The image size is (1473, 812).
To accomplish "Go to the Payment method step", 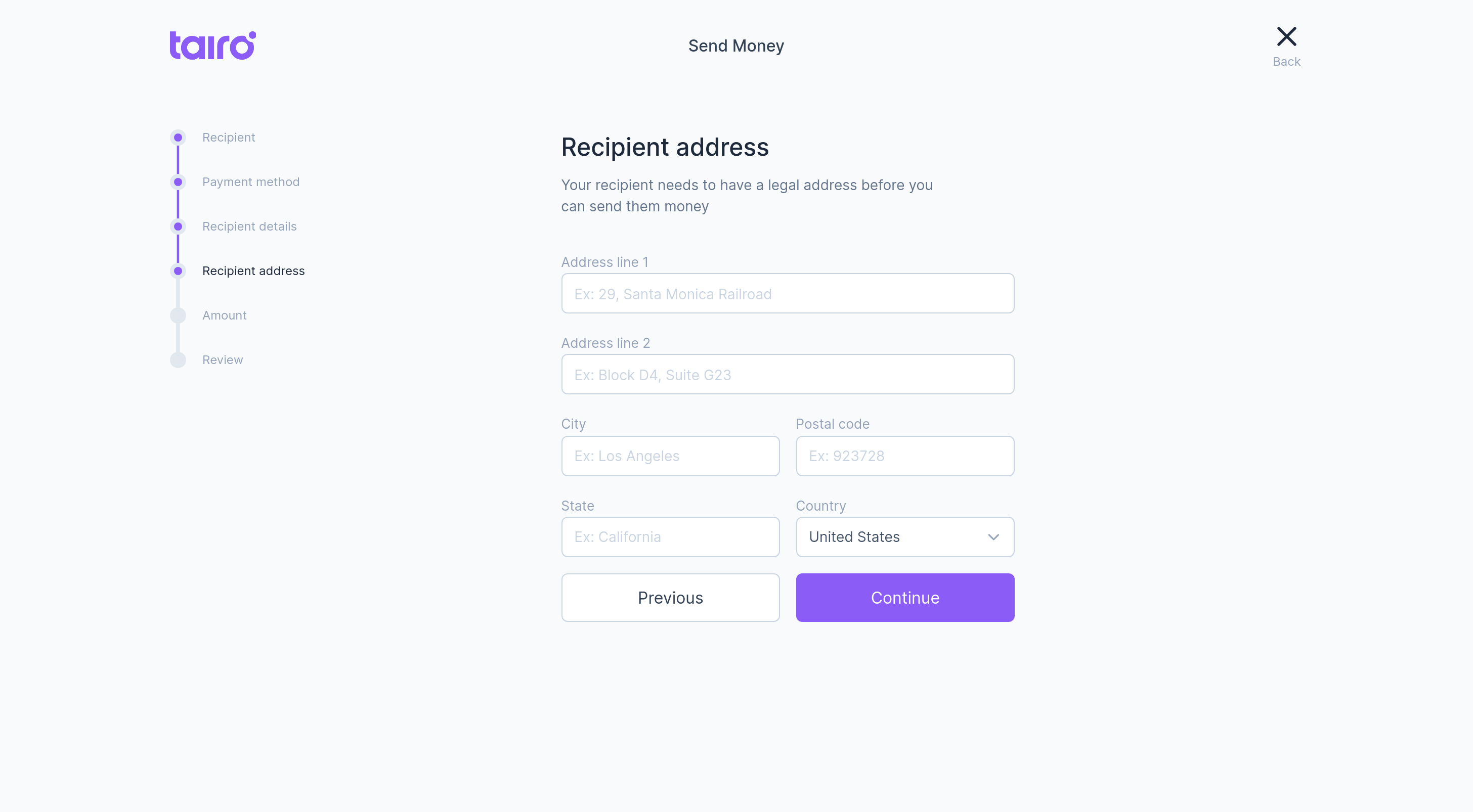I will pos(250,183).
